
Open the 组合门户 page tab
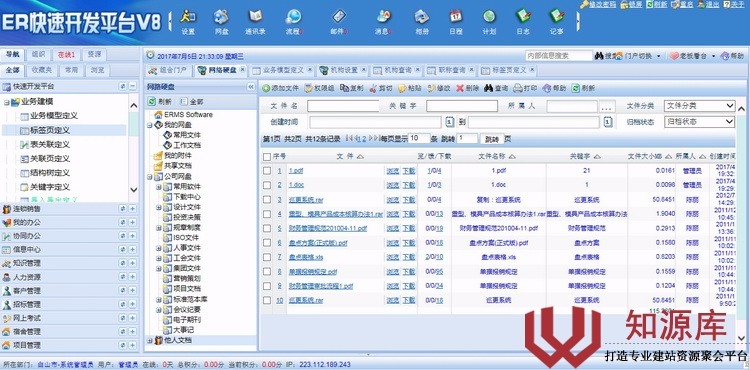click(168, 70)
